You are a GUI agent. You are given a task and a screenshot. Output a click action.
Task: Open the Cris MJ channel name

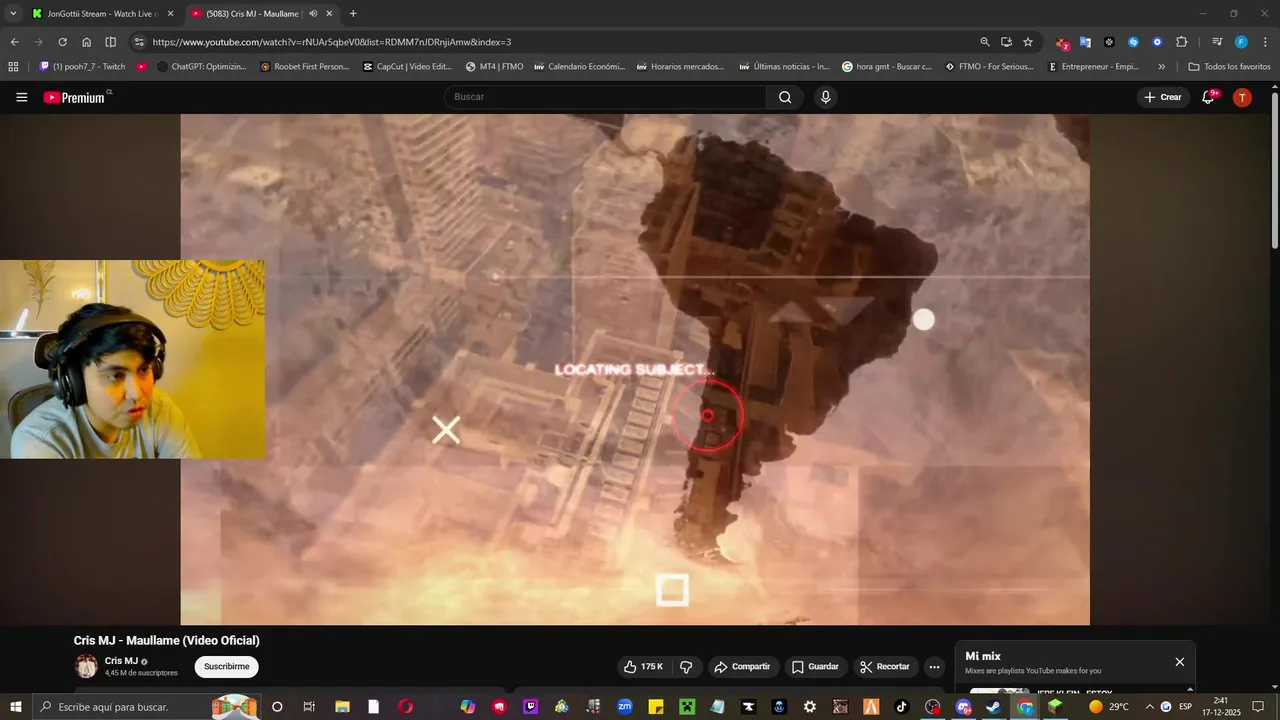pos(121,661)
